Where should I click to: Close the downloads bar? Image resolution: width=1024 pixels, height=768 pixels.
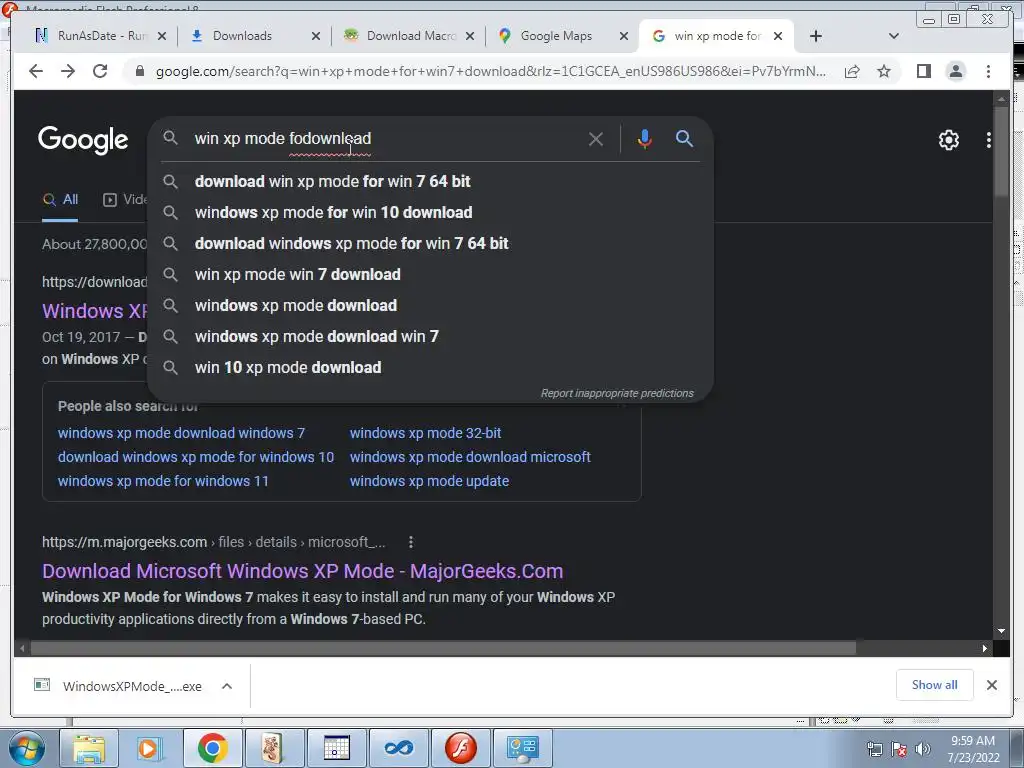(991, 685)
